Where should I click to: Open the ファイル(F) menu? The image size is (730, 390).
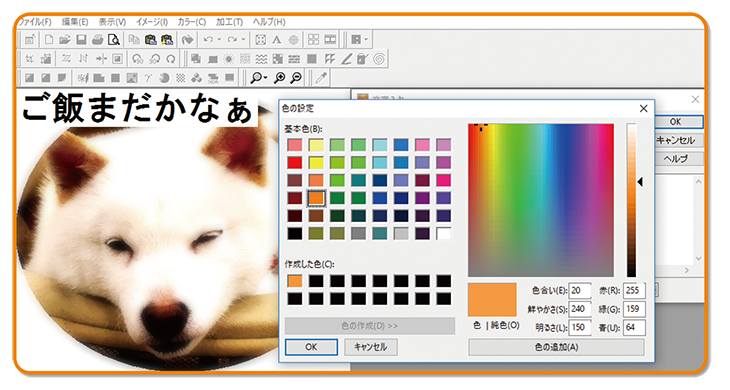pyautogui.click(x=34, y=22)
